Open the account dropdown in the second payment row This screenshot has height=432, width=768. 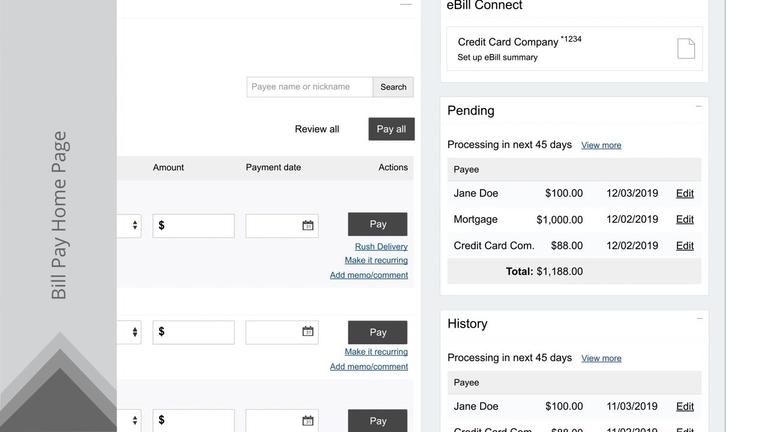click(129, 332)
